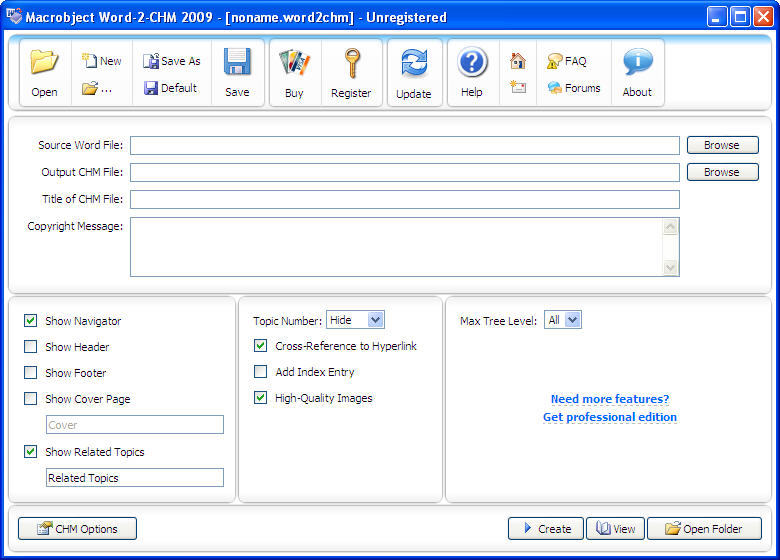Enable the Show Header checkbox
The image size is (780, 560).
(x=31, y=347)
